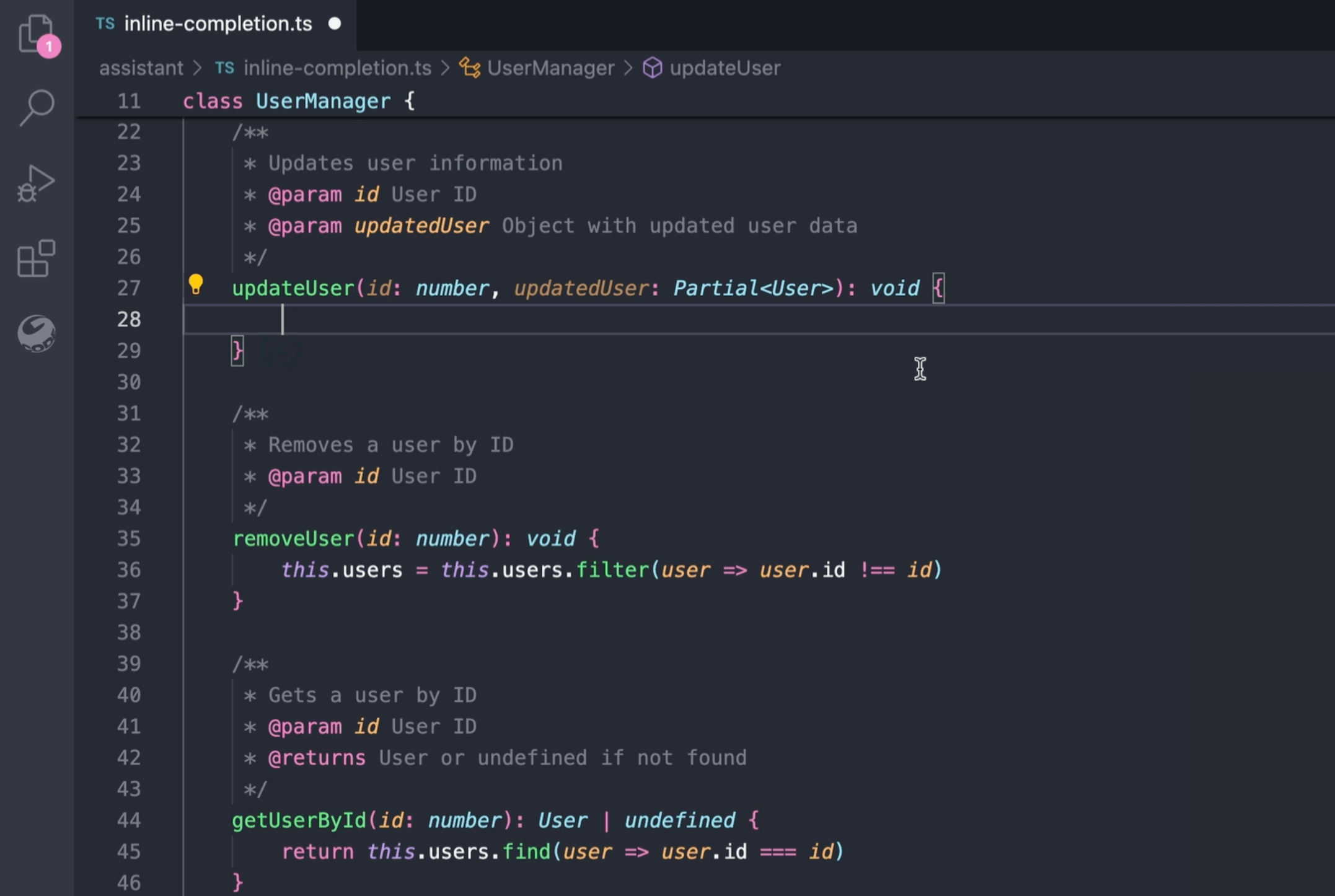Open inline-completion.ts breadcrumb dropdown

coord(337,68)
